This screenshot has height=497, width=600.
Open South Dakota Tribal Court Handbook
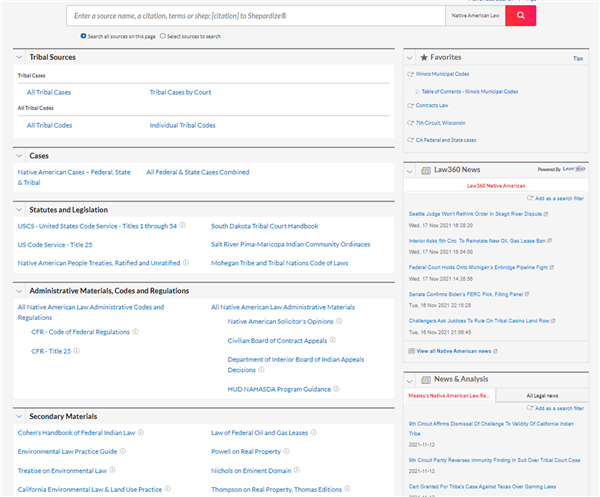pyautogui.click(x=264, y=226)
